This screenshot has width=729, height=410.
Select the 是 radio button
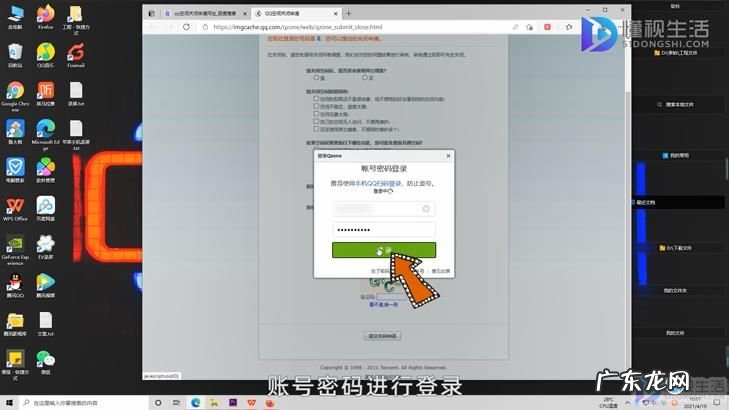pos(316,78)
